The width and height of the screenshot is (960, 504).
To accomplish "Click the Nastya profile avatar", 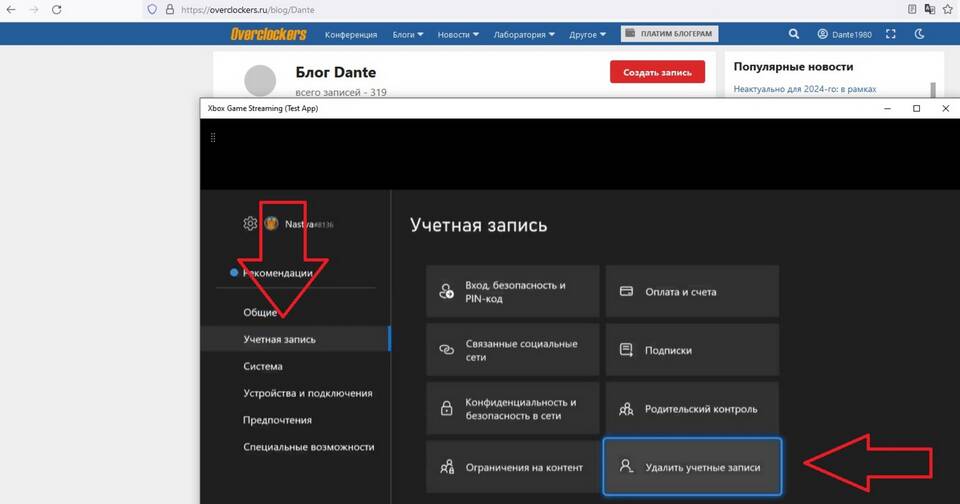I will [271, 224].
